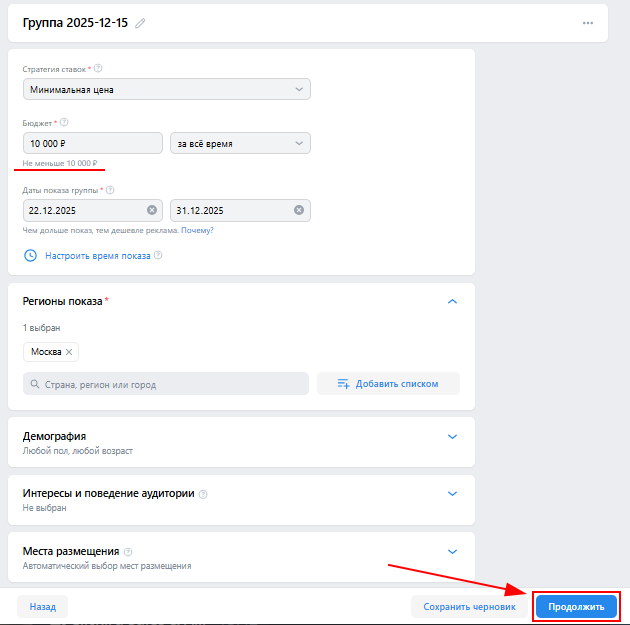Click the region search input field
This screenshot has height=625, width=630.
[166, 384]
